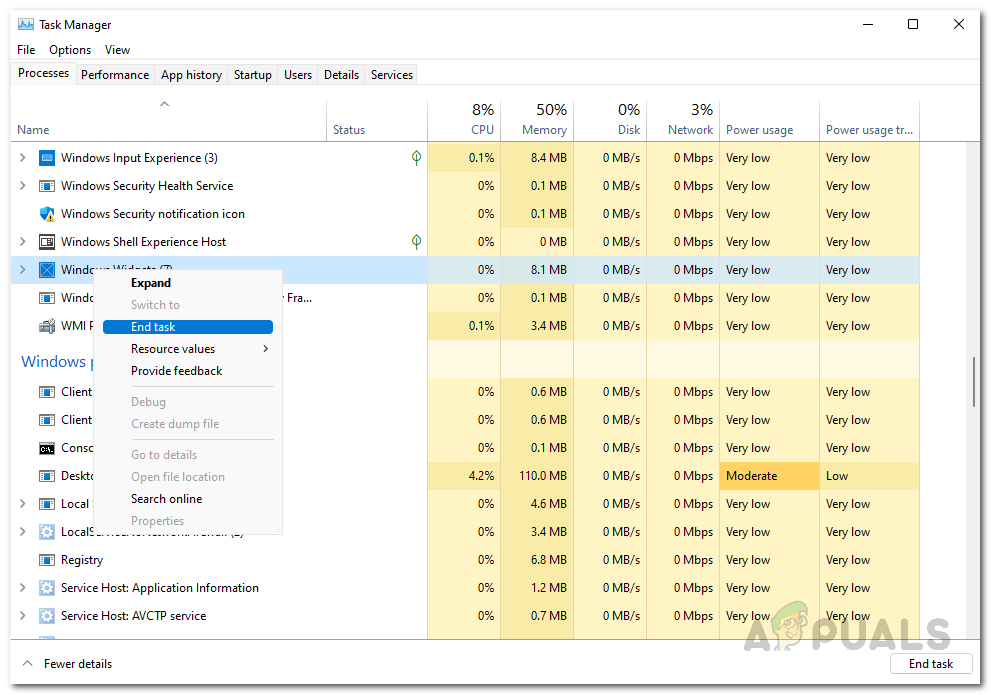This screenshot has width=991, height=695.
Task: Expand the Service Host: Application Information row
Action: click(x=23, y=588)
